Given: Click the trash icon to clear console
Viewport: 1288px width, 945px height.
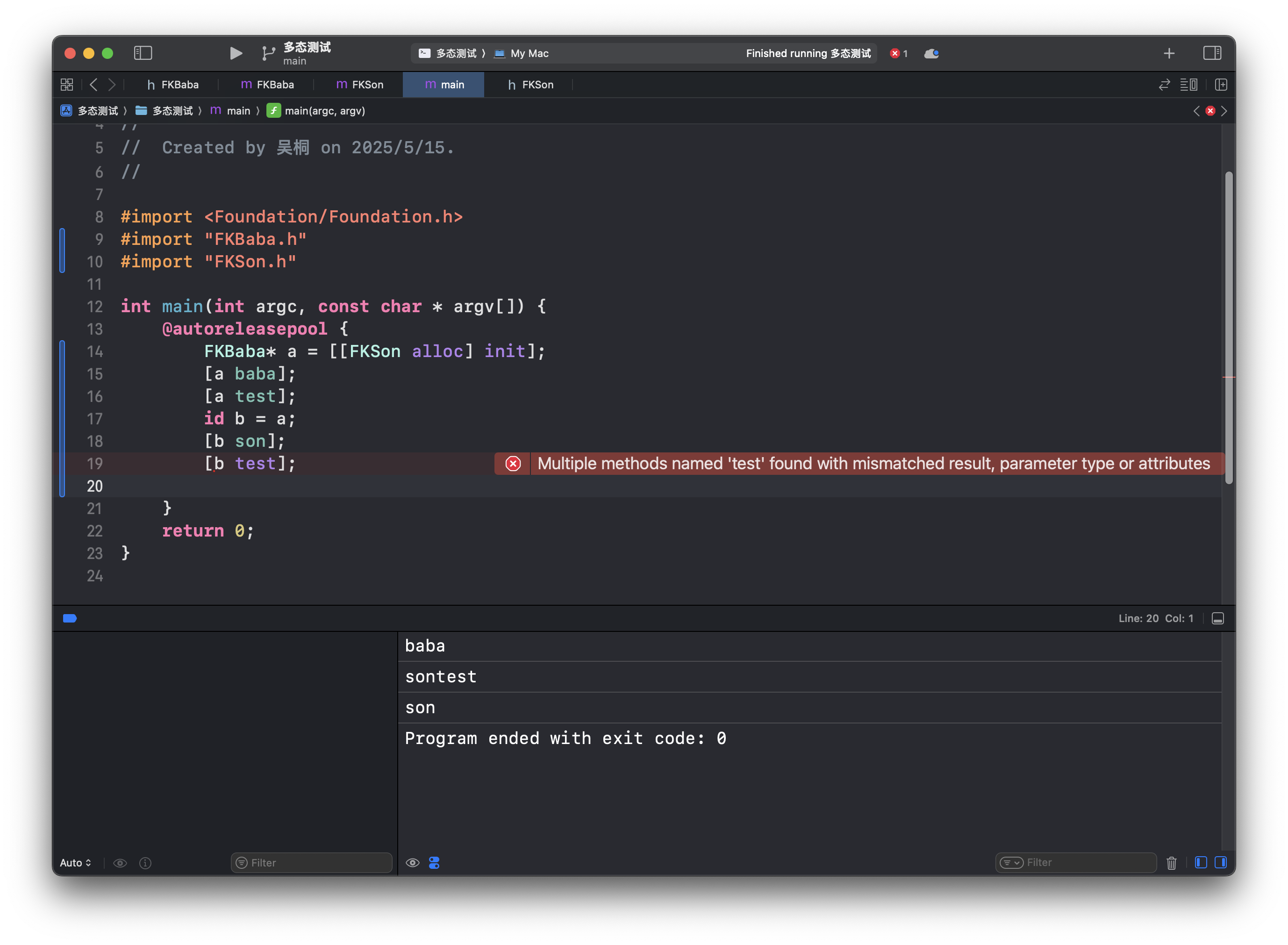Looking at the screenshot, I should coord(1171,863).
